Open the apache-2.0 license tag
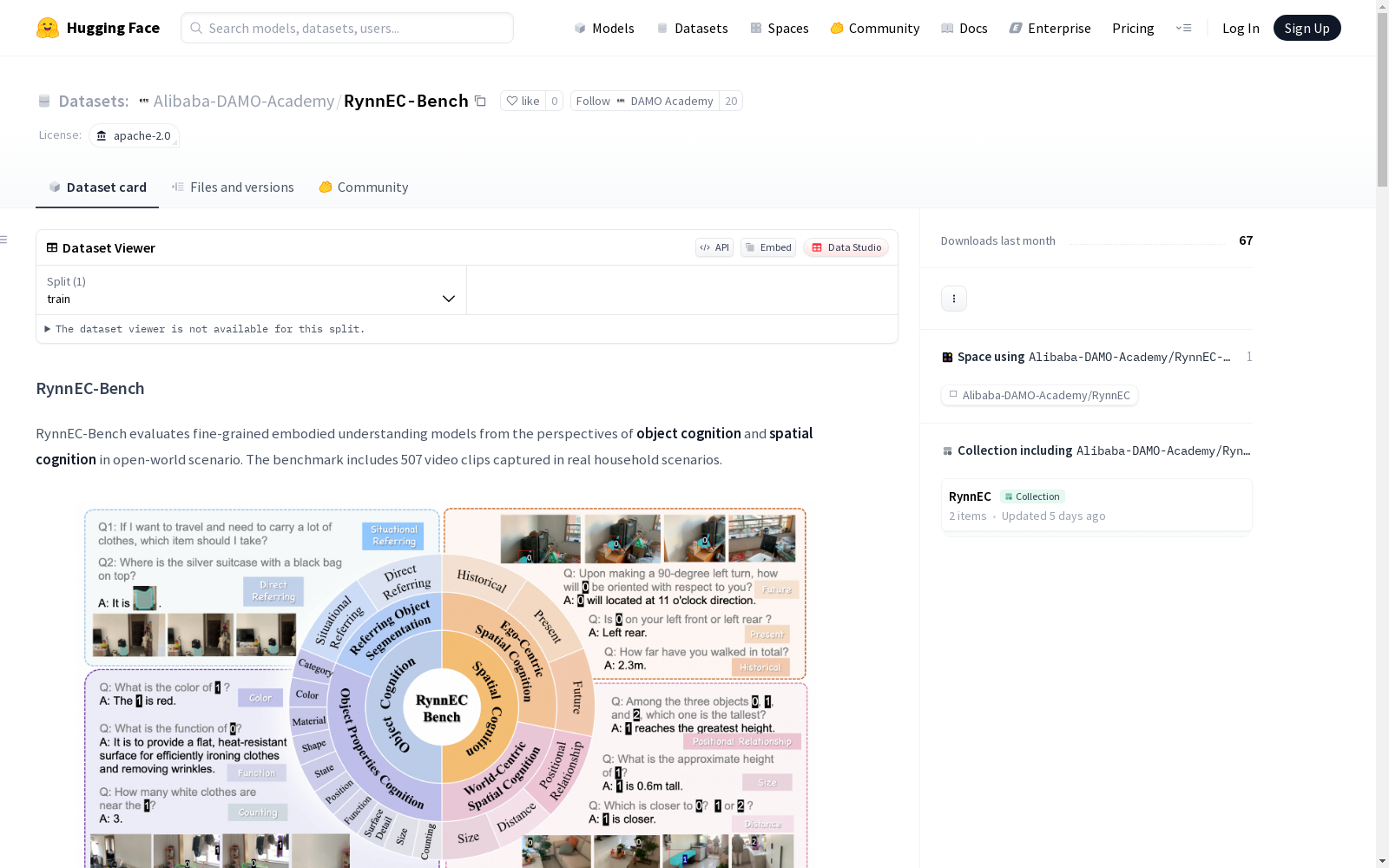1389x868 pixels. (134, 135)
